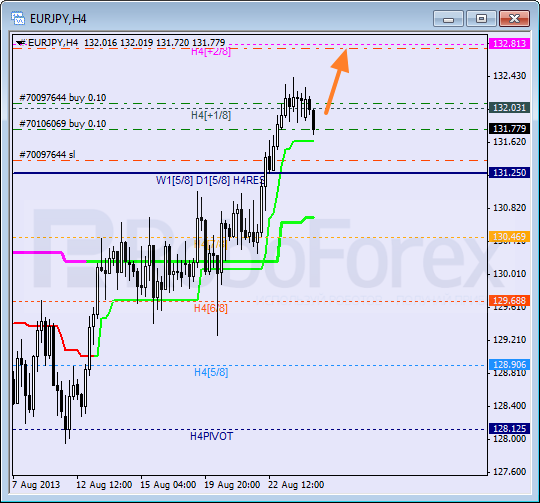Click the EURJPY,H4 chart window icon
This screenshot has width=540, height=503.
click(x=18, y=18)
